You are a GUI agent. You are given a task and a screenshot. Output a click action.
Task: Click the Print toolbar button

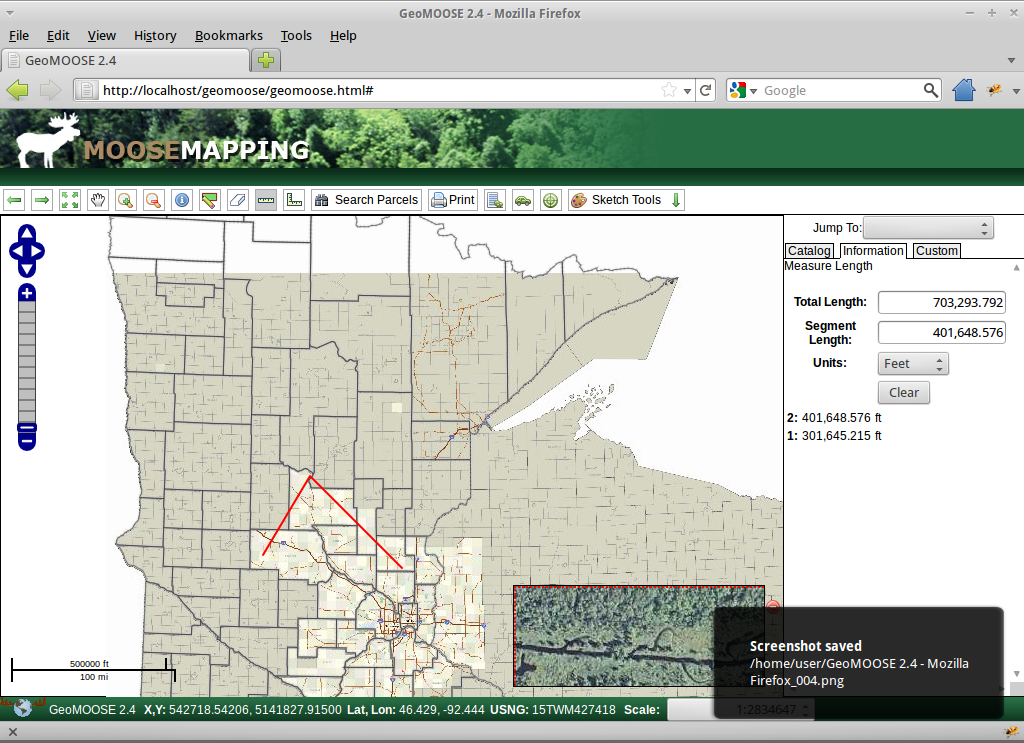point(453,200)
